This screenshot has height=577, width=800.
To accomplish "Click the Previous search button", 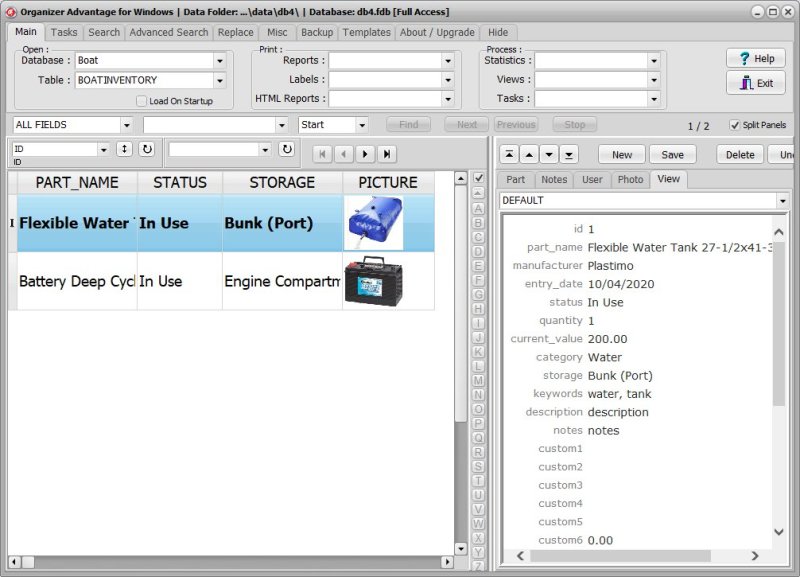I will click(x=516, y=124).
